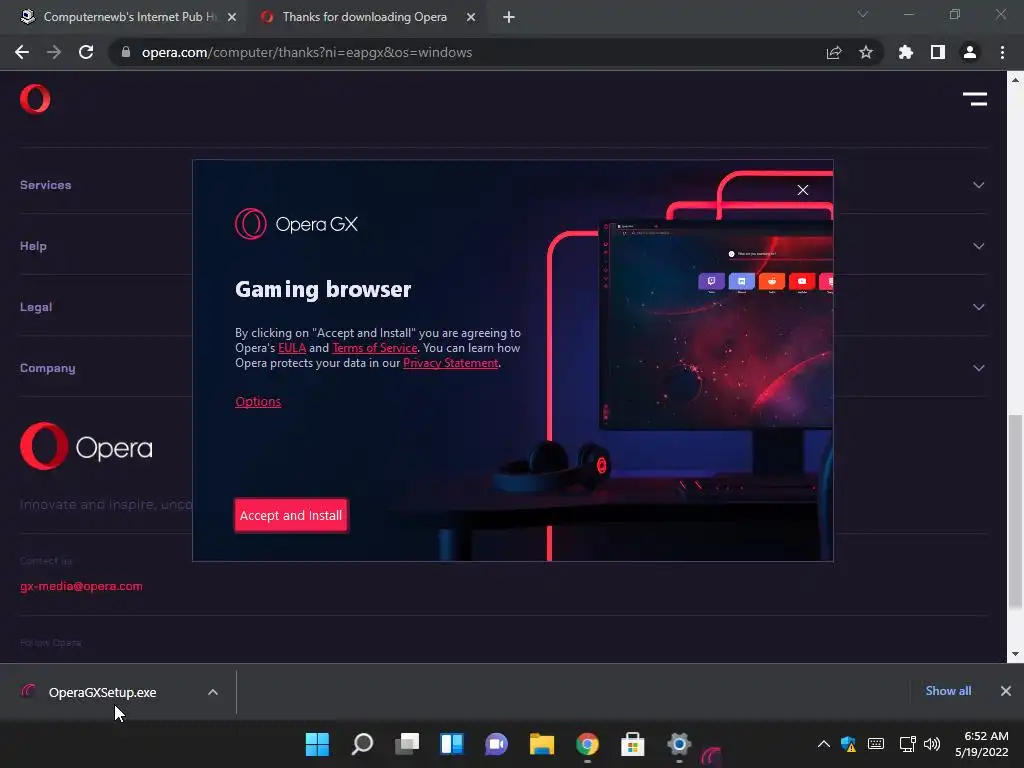Go forward in browser history
Image resolution: width=1024 pixels, height=768 pixels.
click(x=54, y=52)
